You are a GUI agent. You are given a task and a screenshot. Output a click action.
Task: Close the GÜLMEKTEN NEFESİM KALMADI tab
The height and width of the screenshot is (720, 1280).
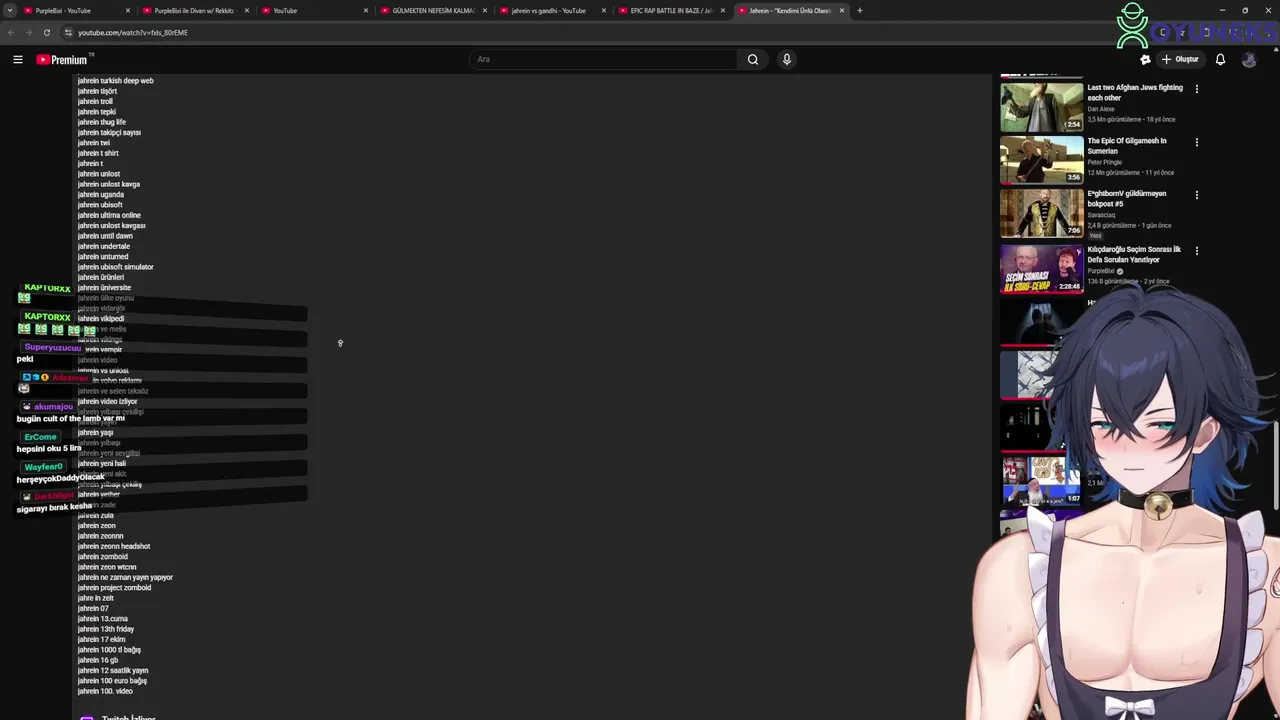[x=485, y=10]
